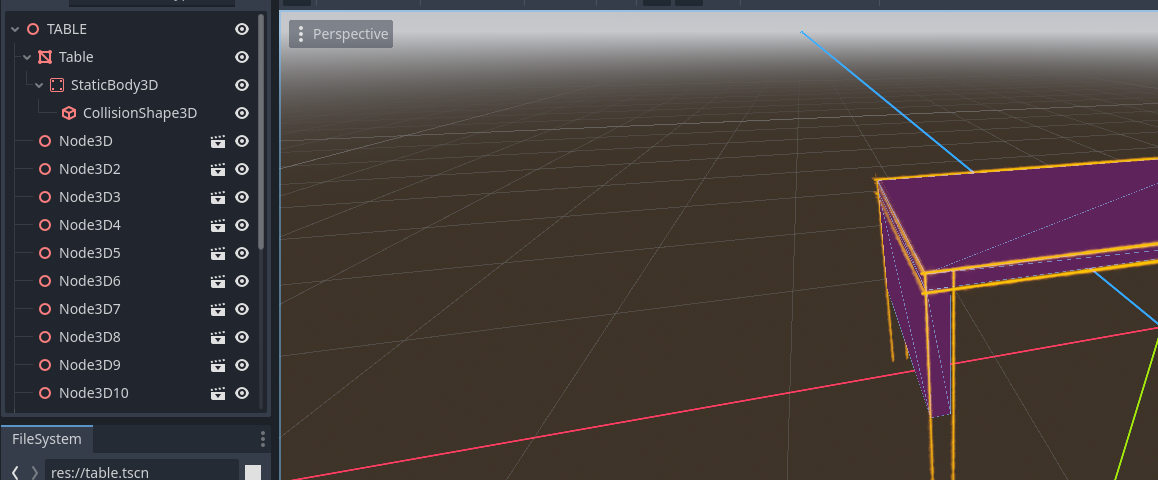Hide Node3D4 node
This screenshot has width=1158, height=480.
click(x=241, y=225)
